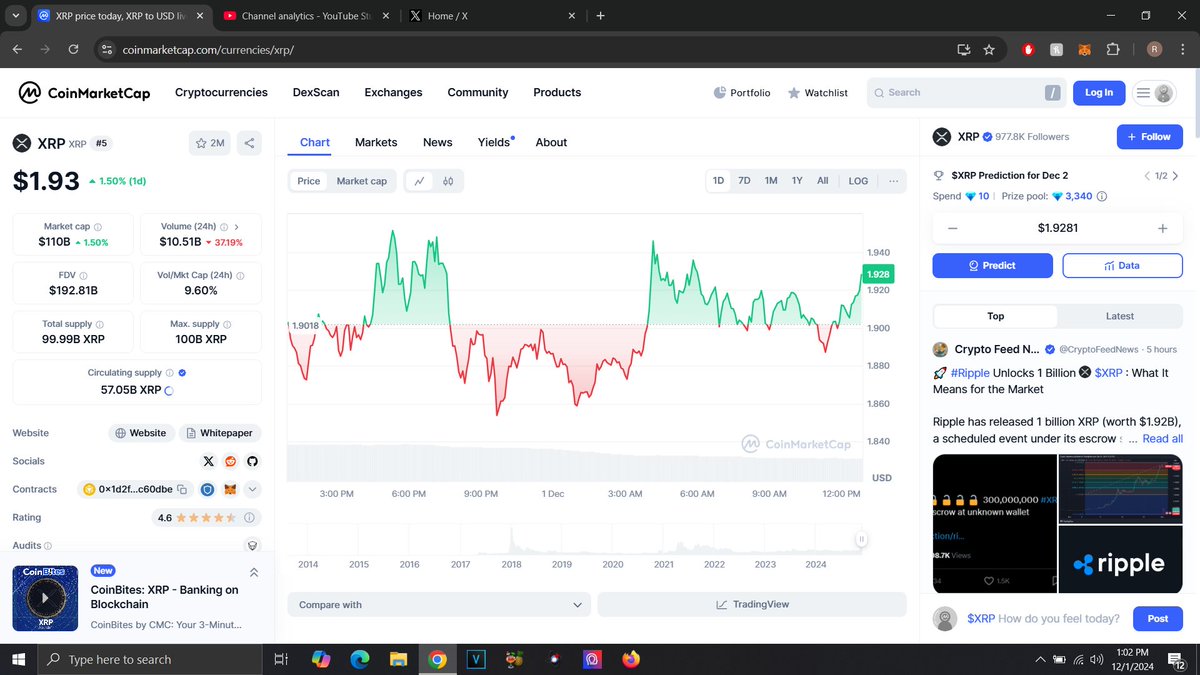Expand contracts list chevron
The height and width of the screenshot is (675, 1200).
252,489
